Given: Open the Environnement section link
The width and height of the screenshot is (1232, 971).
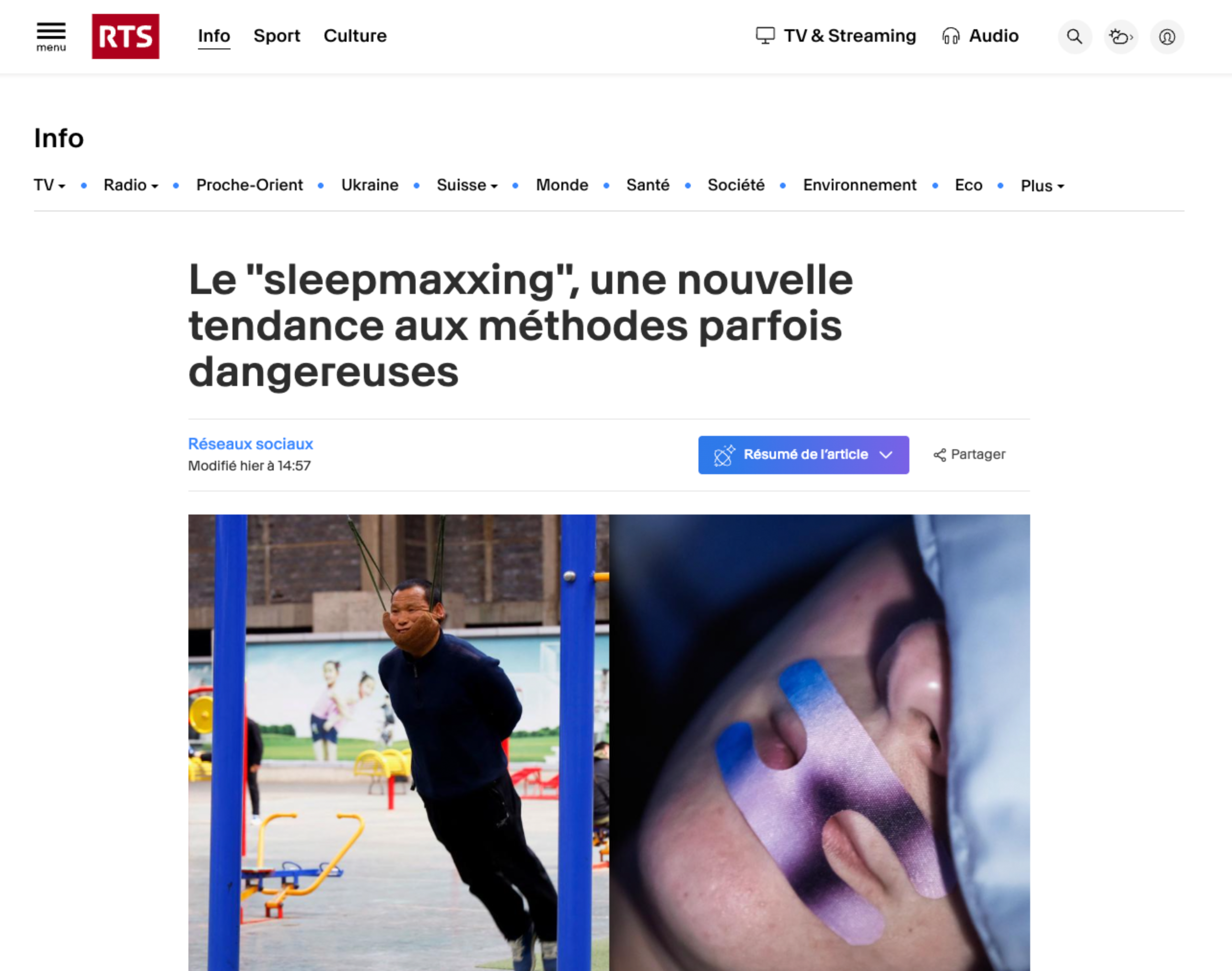Looking at the screenshot, I should pos(860,186).
